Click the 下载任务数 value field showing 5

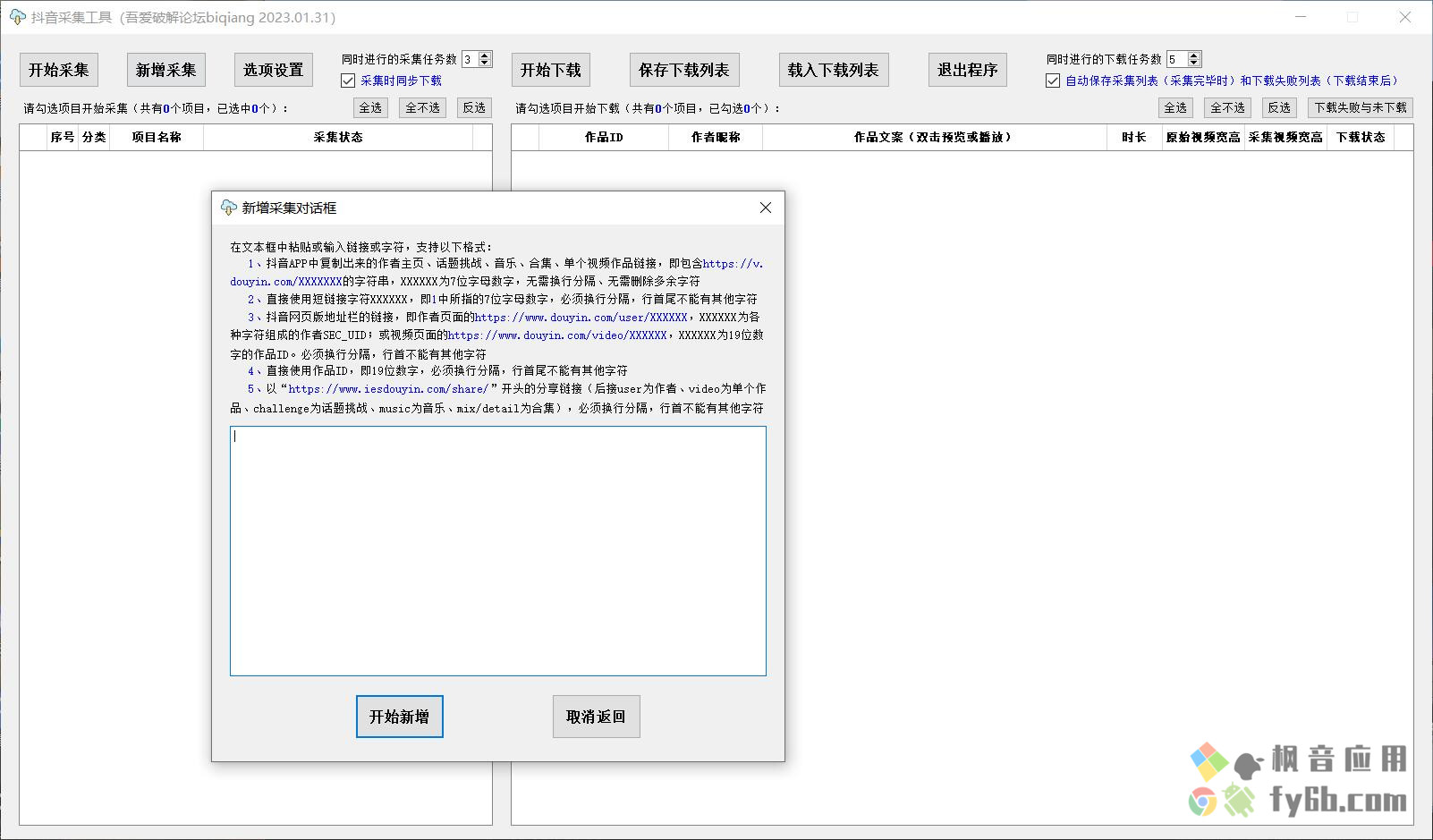click(x=1176, y=59)
